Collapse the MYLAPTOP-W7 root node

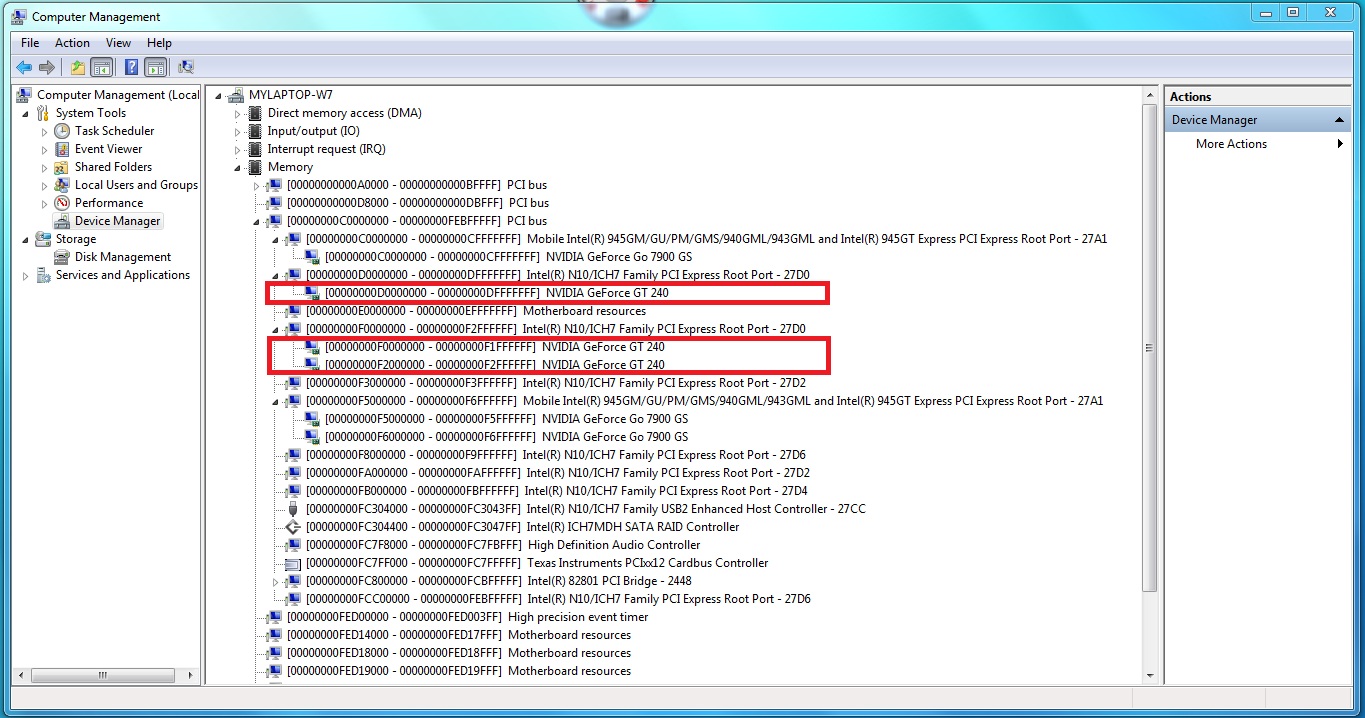pyautogui.click(x=219, y=96)
